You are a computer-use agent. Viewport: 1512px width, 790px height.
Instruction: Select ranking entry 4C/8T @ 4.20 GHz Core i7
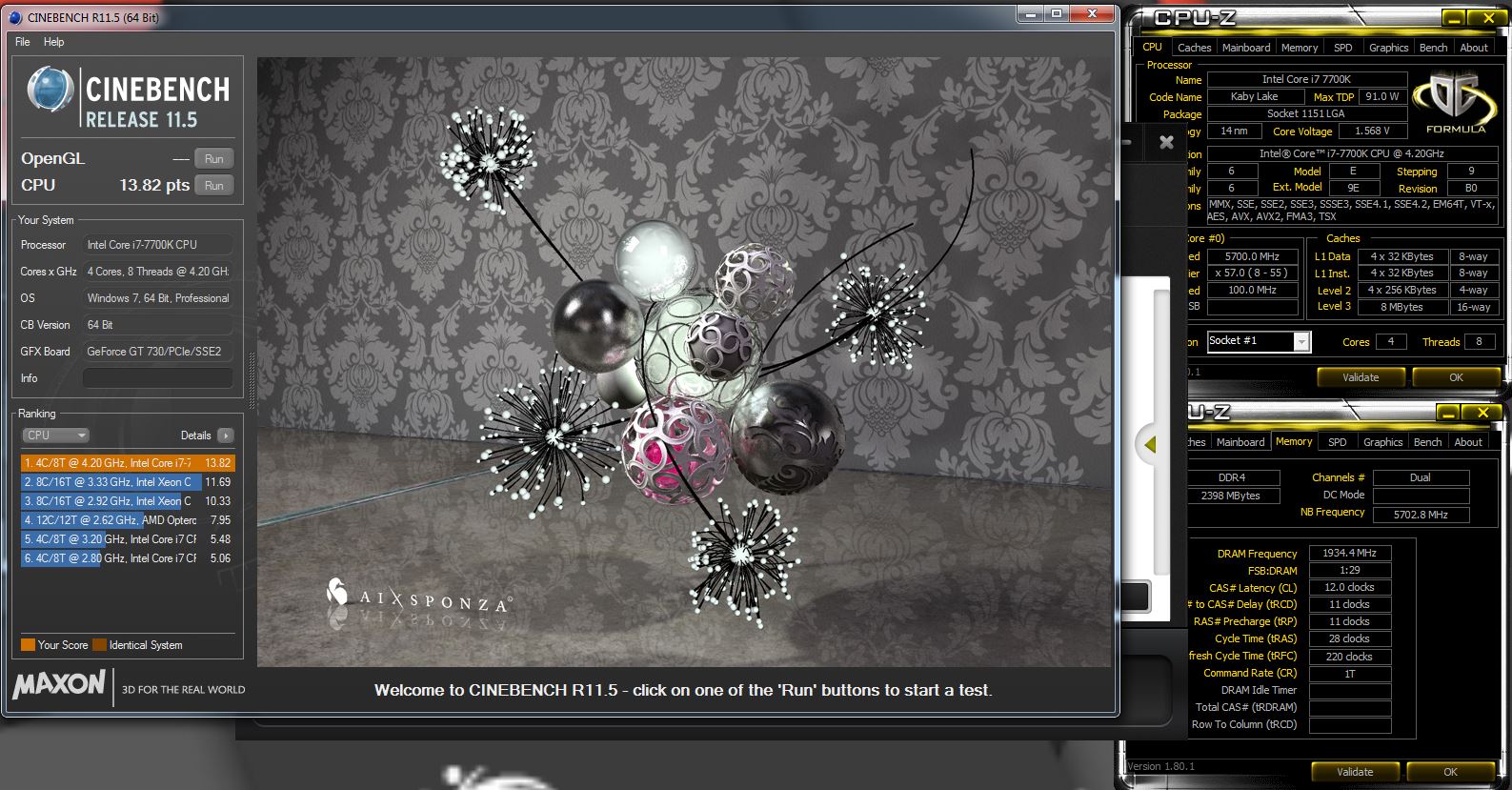(128, 463)
